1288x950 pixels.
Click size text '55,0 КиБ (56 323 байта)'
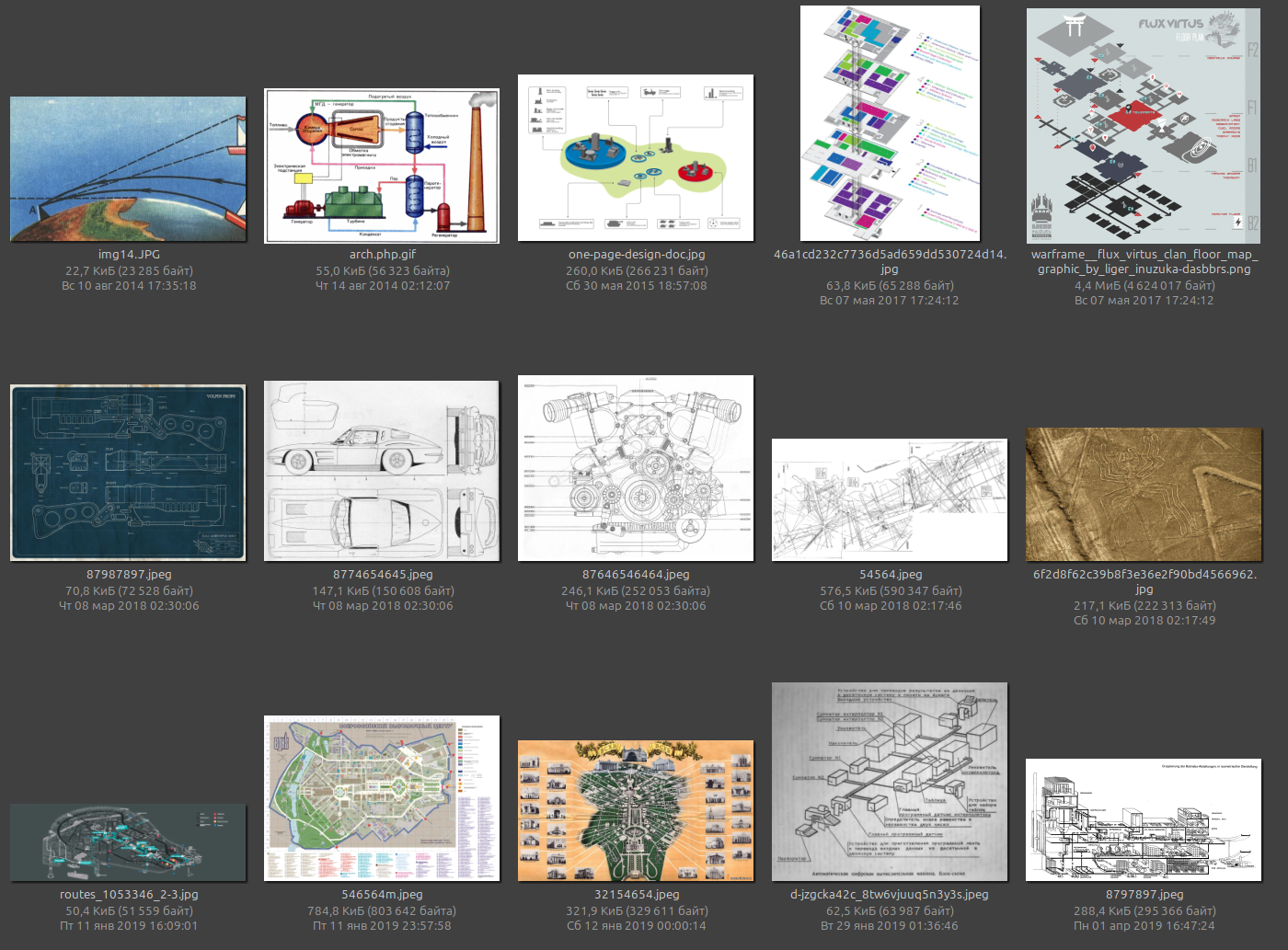[383, 271]
